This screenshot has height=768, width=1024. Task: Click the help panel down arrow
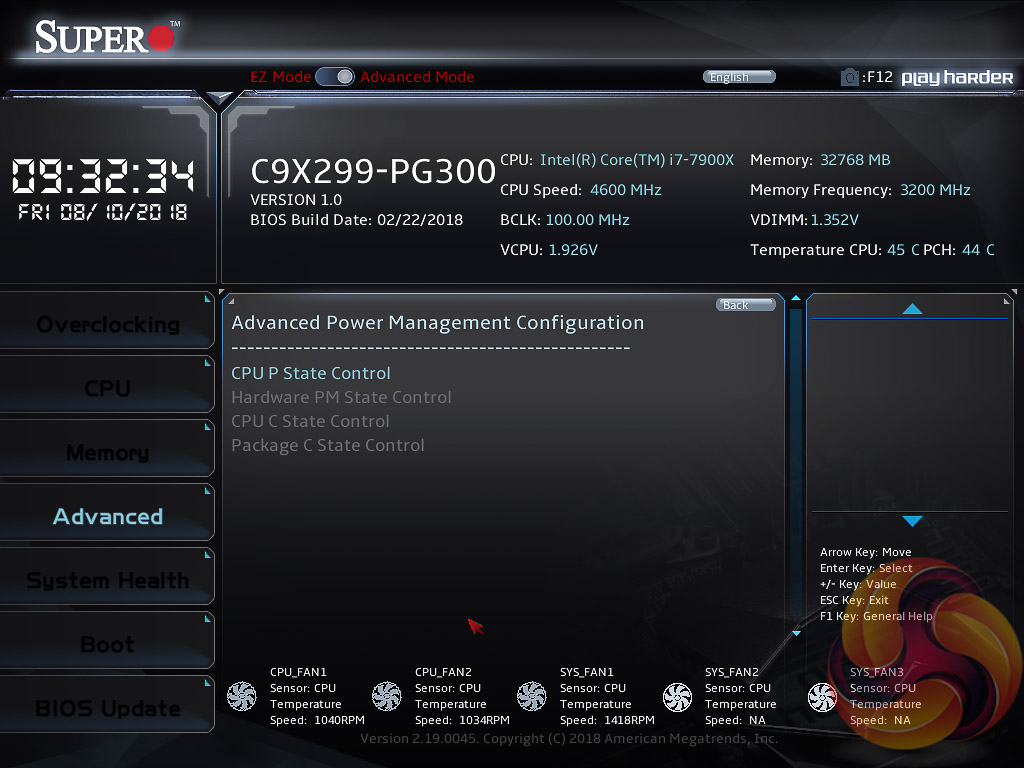pyautogui.click(x=912, y=521)
